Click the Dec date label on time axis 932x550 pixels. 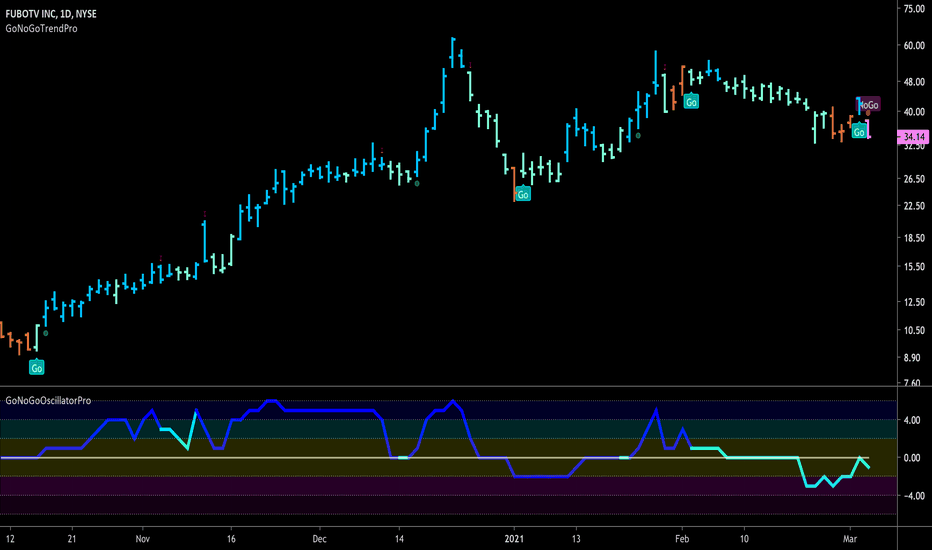[319, 539]
